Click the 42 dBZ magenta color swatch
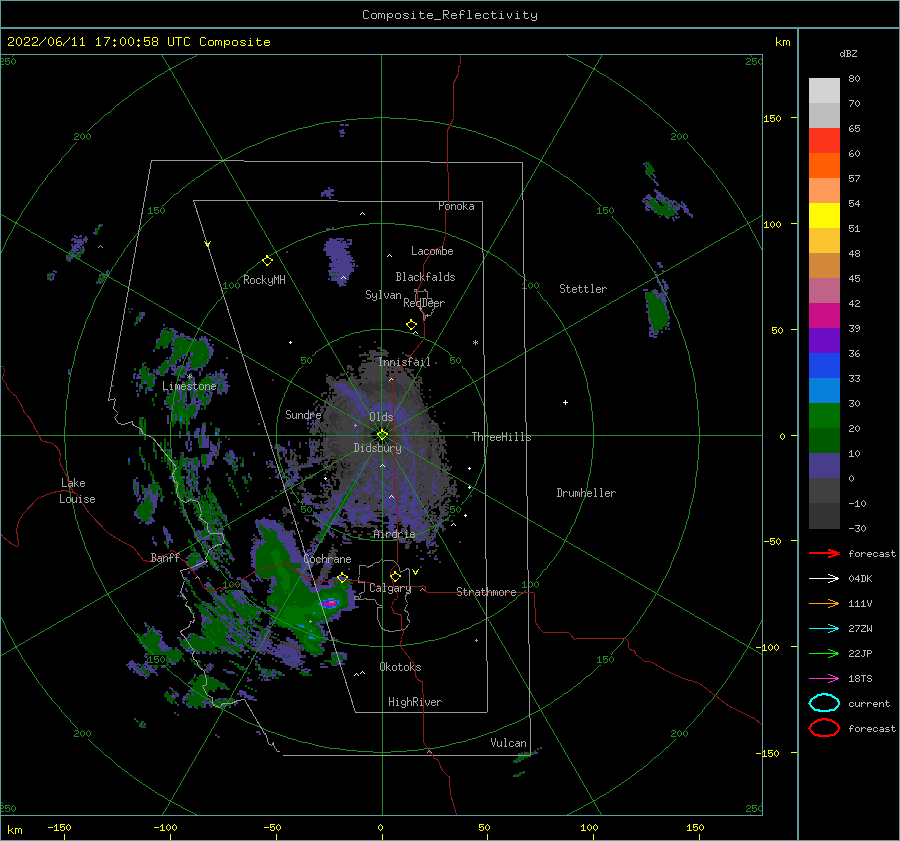Screen dimensions: 900x841 pyautogui.click(x=824, y=315)
